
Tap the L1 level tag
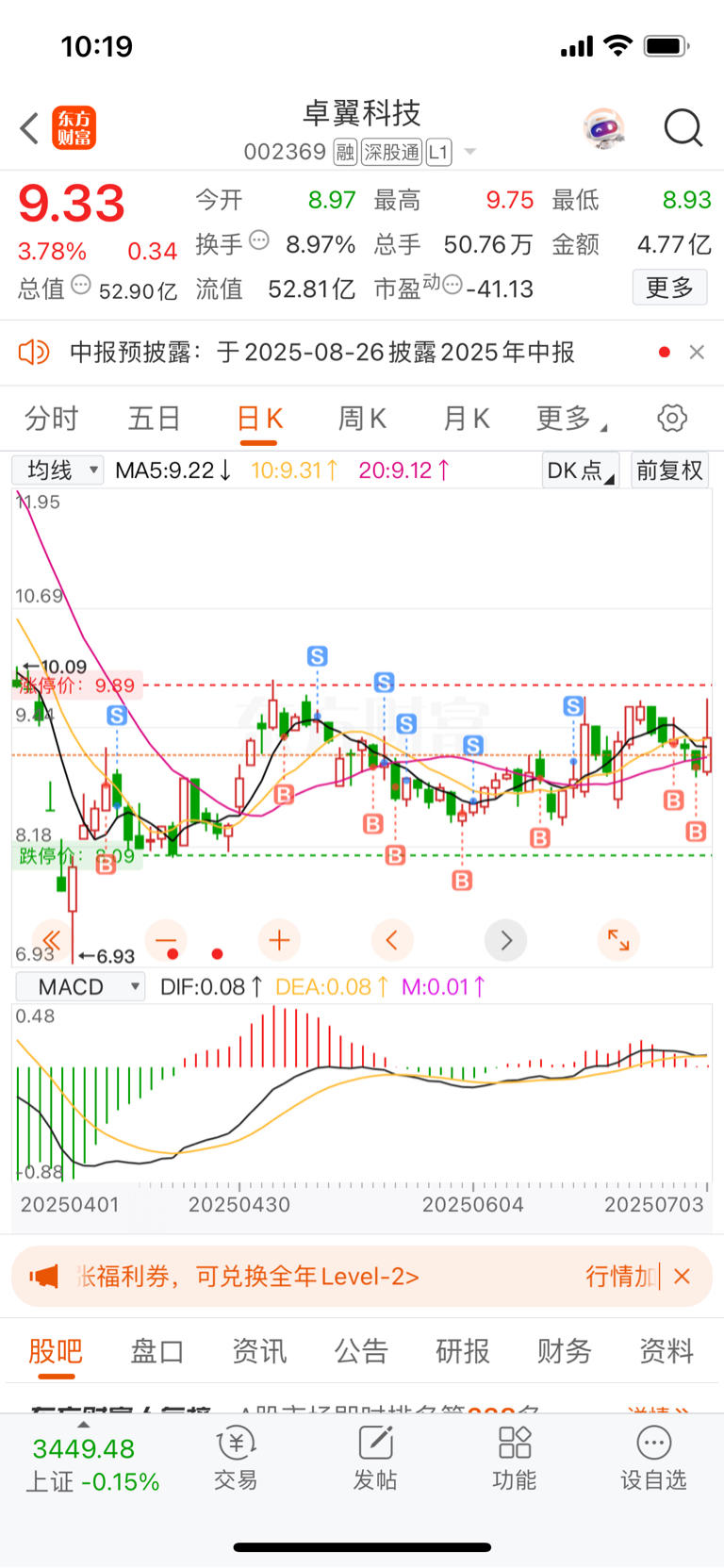click(439, 152)
